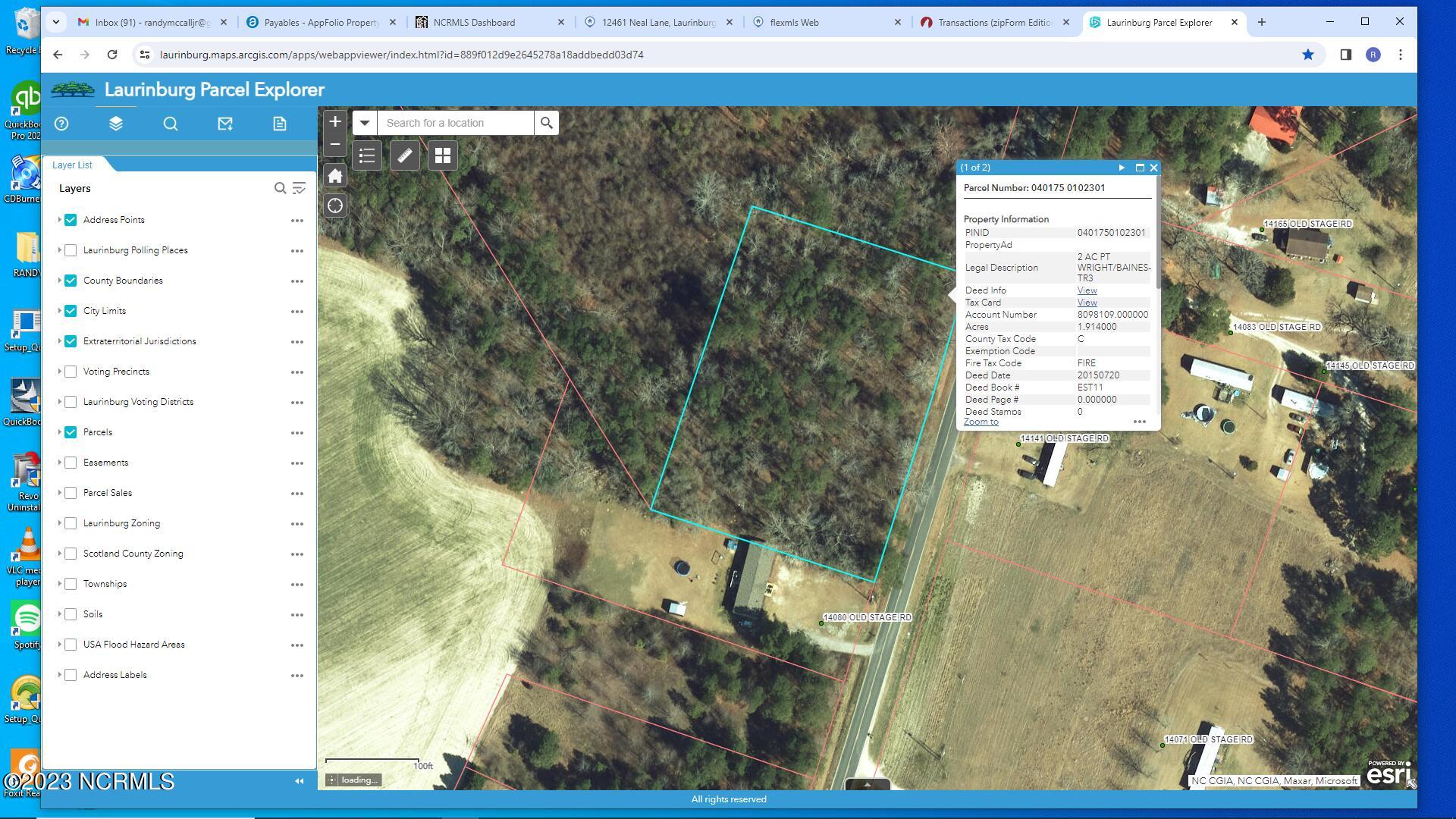Open the map Legend list tool
Image resolution: width=1456 pixels, height=819 pixels.
(x=367, y=155)
